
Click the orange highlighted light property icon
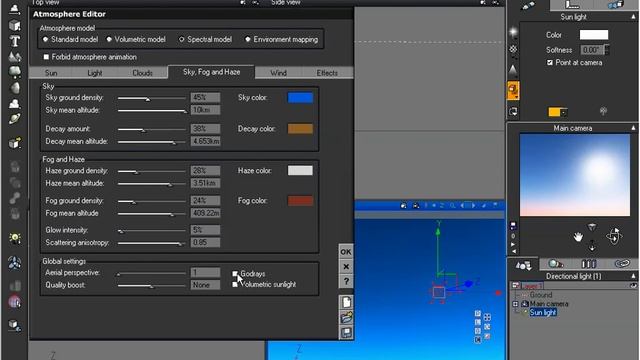(513, 91)
